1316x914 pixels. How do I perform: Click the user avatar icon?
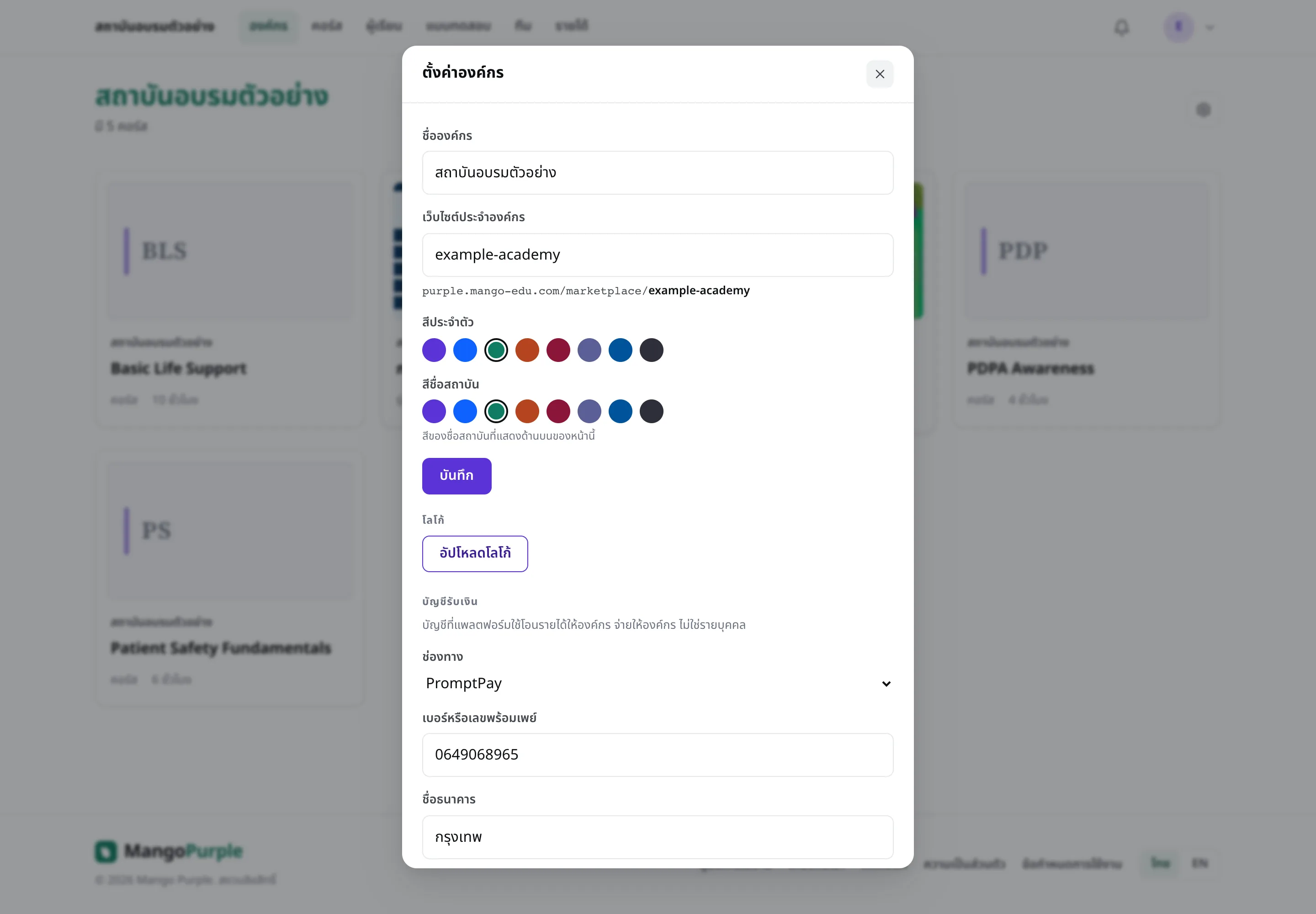[x=1178, y=27]
